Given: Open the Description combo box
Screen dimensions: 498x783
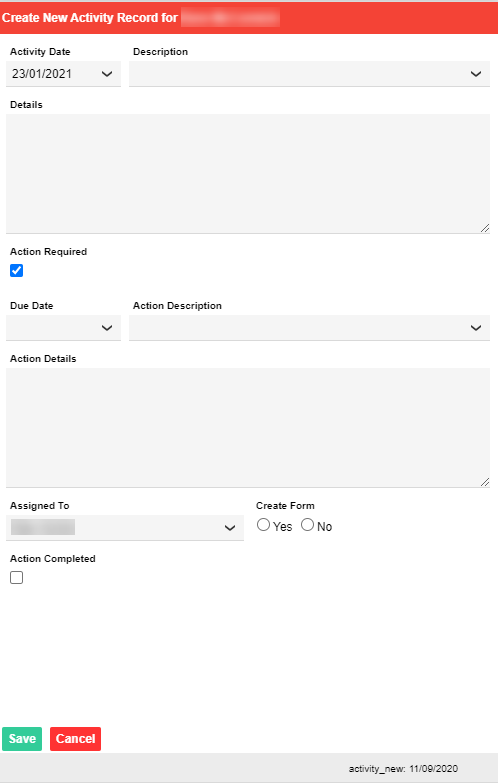Looking at the screenshot, I should point(309,74).
